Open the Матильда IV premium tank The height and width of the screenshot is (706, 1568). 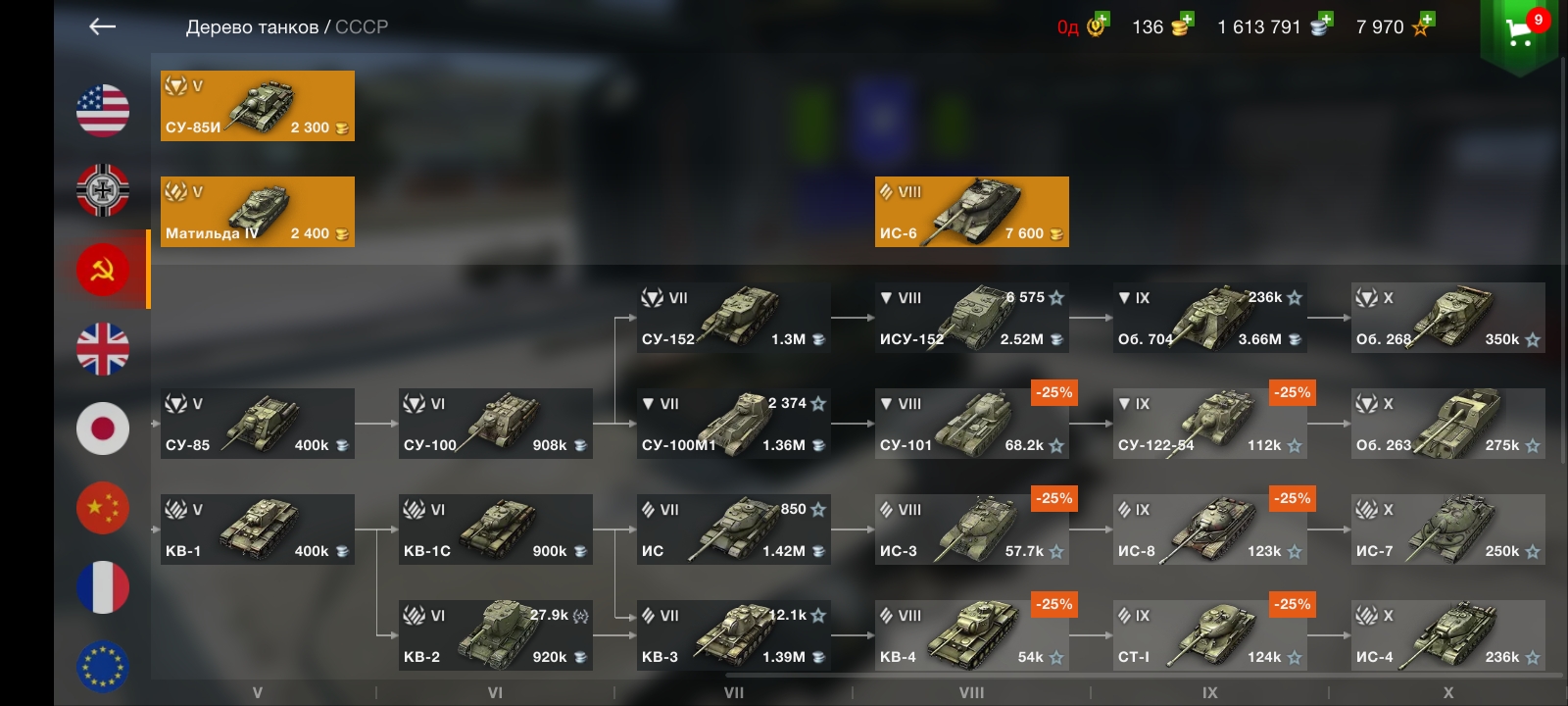pyautogui.click(x=258, y=212)
